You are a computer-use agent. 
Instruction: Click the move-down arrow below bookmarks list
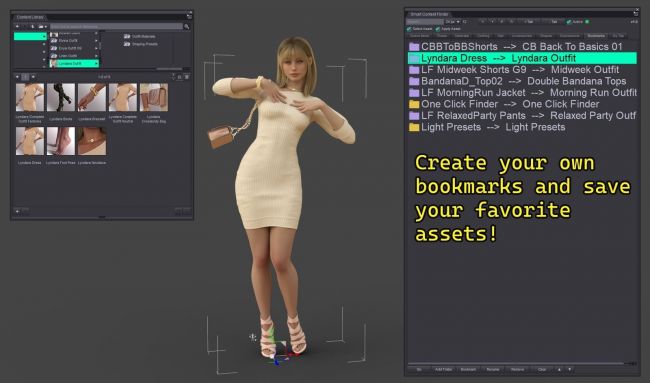tap(570, 369)
